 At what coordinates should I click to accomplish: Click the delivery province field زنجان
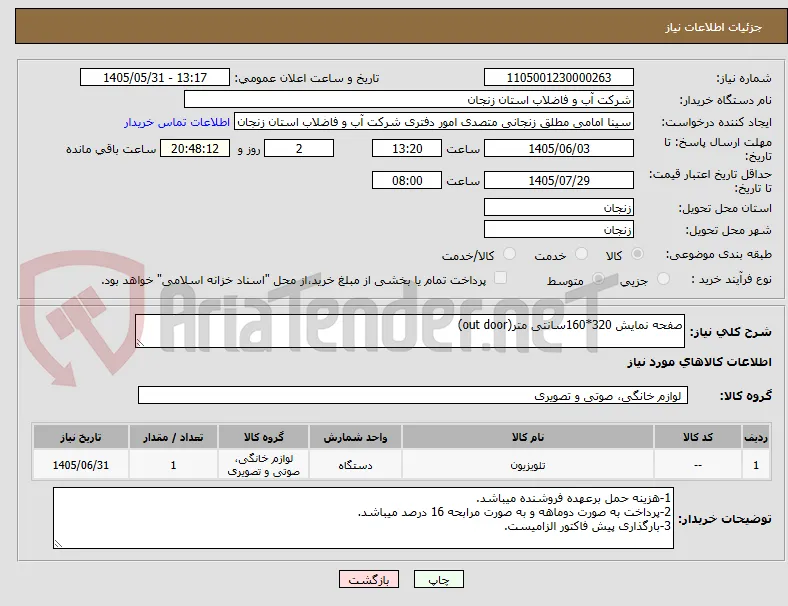click(558, 207)
